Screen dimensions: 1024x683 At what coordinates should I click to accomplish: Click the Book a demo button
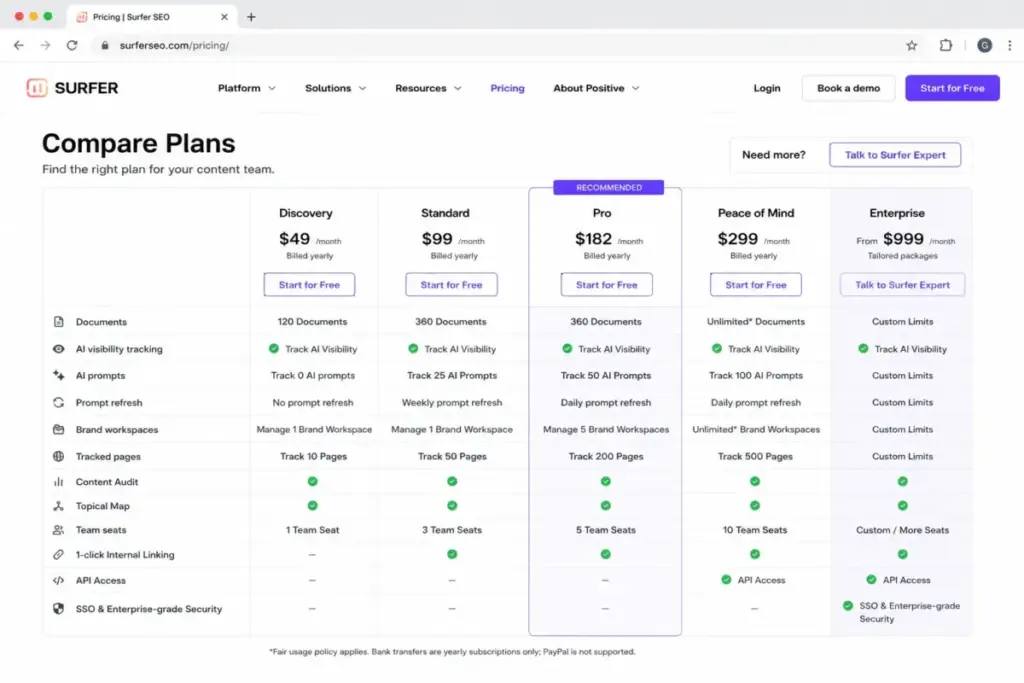(x=848, y=88)
